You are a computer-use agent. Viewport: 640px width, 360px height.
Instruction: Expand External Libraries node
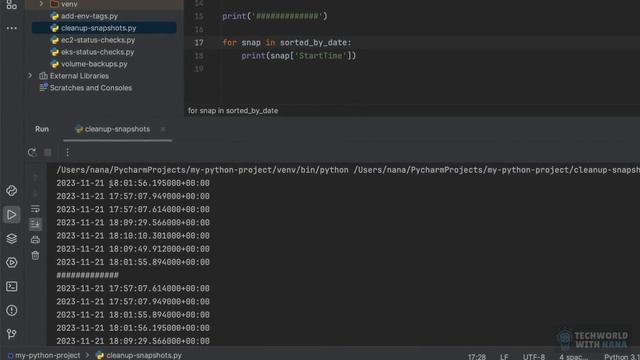click(30, 76)
